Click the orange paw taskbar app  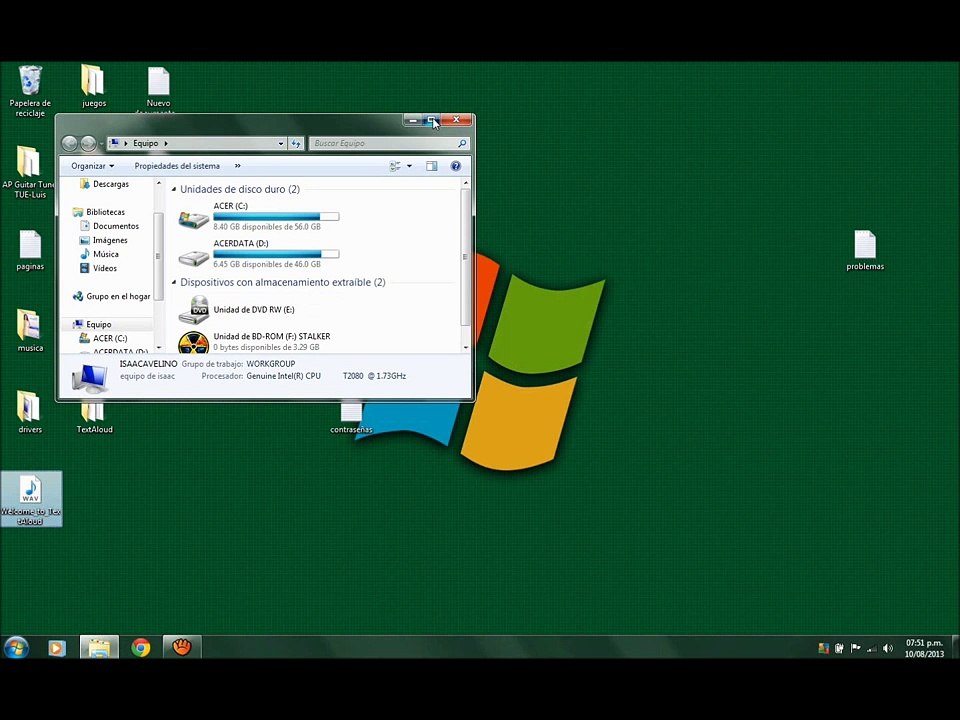182,647
